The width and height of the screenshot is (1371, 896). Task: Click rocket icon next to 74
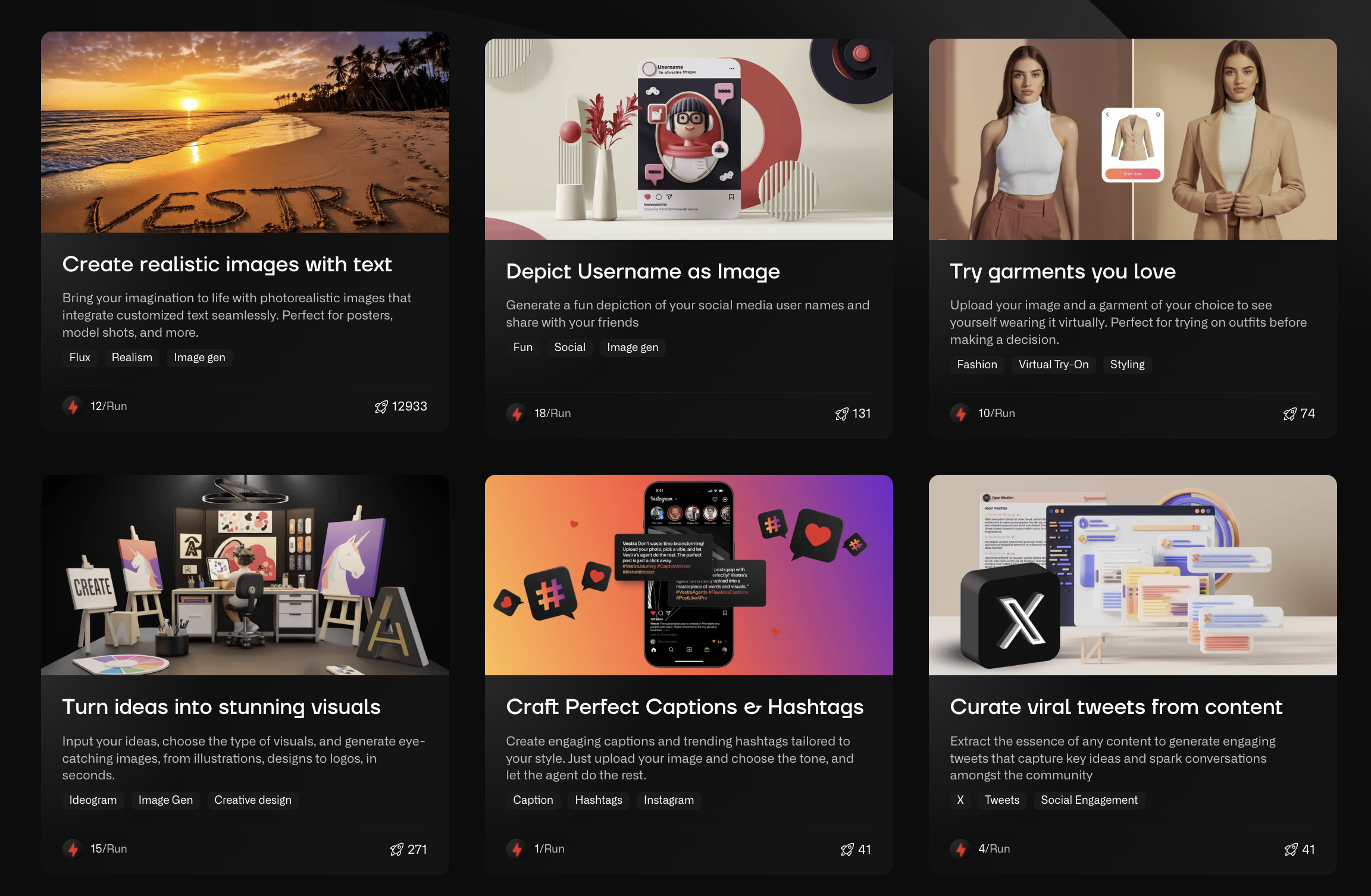[x=1289, y=414]
